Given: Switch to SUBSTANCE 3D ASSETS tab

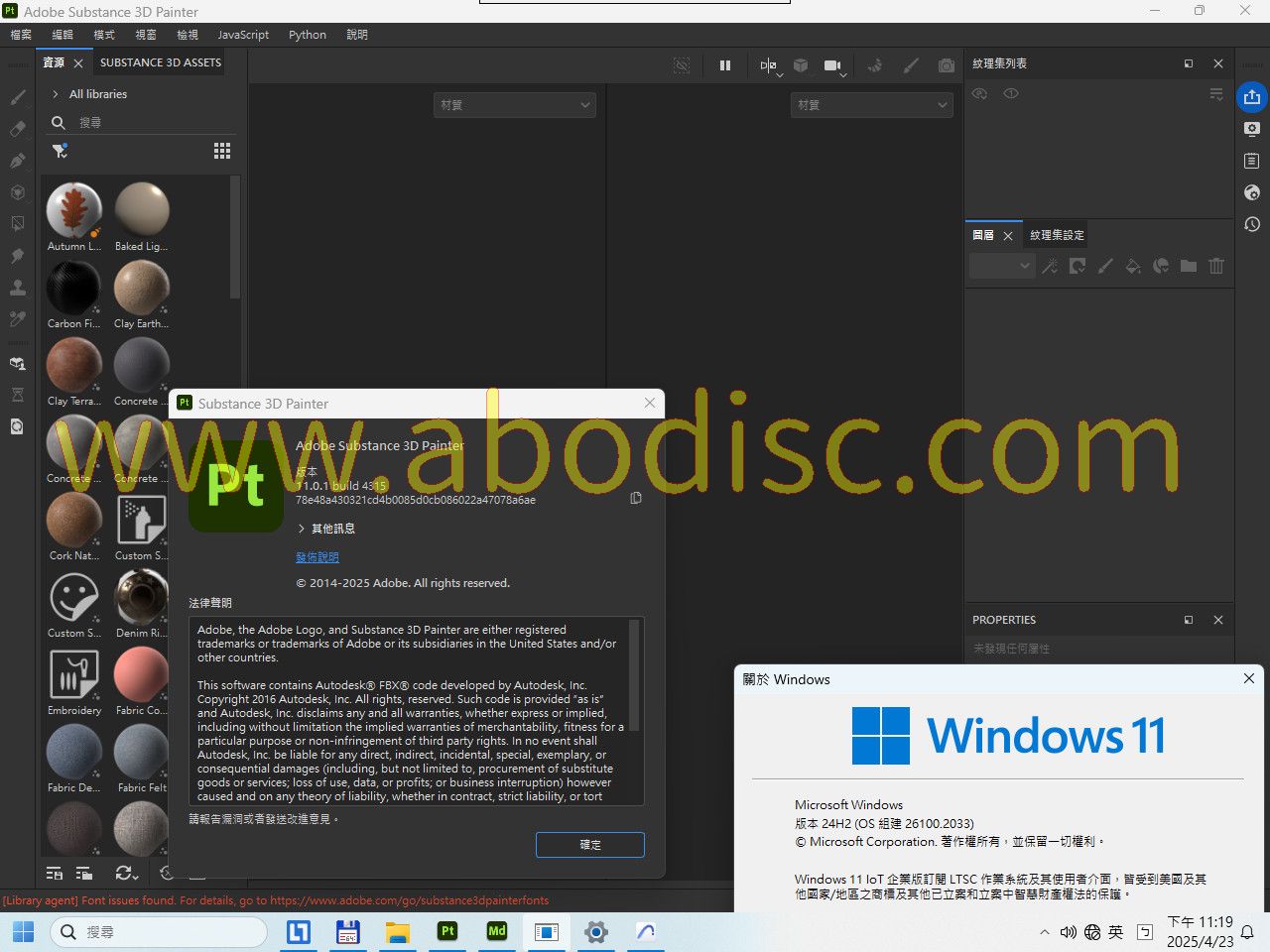Looking at the screenshot, I should pos(161,62).
